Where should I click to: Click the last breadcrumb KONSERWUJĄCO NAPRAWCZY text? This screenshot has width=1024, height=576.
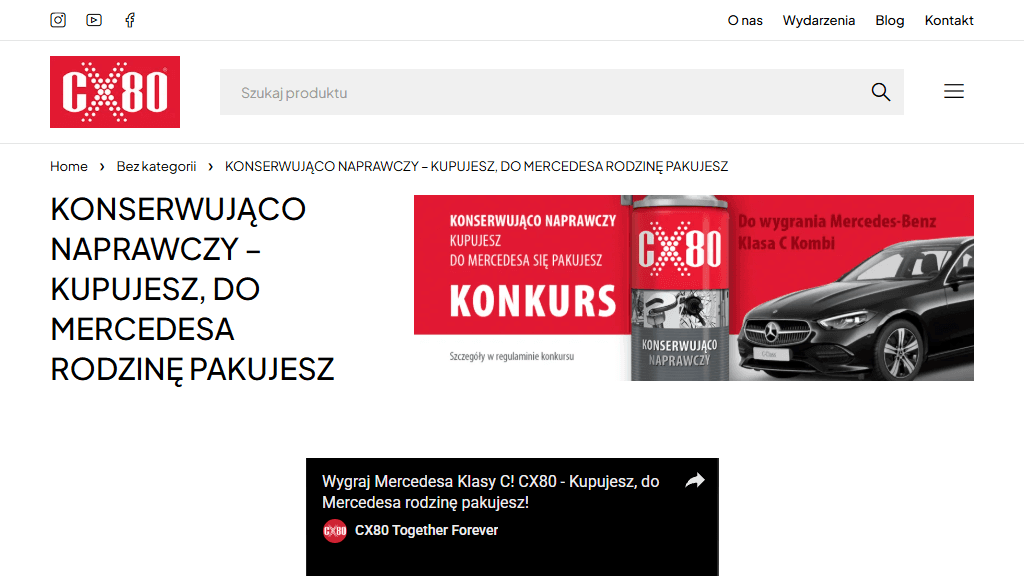pyautogui.click(x=476, y=167)
